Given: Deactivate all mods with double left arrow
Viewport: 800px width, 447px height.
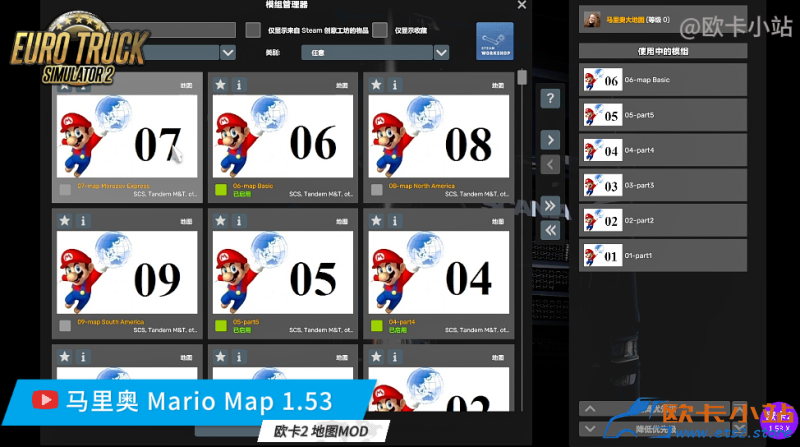Looking at the screenshot, I should 550,231.
